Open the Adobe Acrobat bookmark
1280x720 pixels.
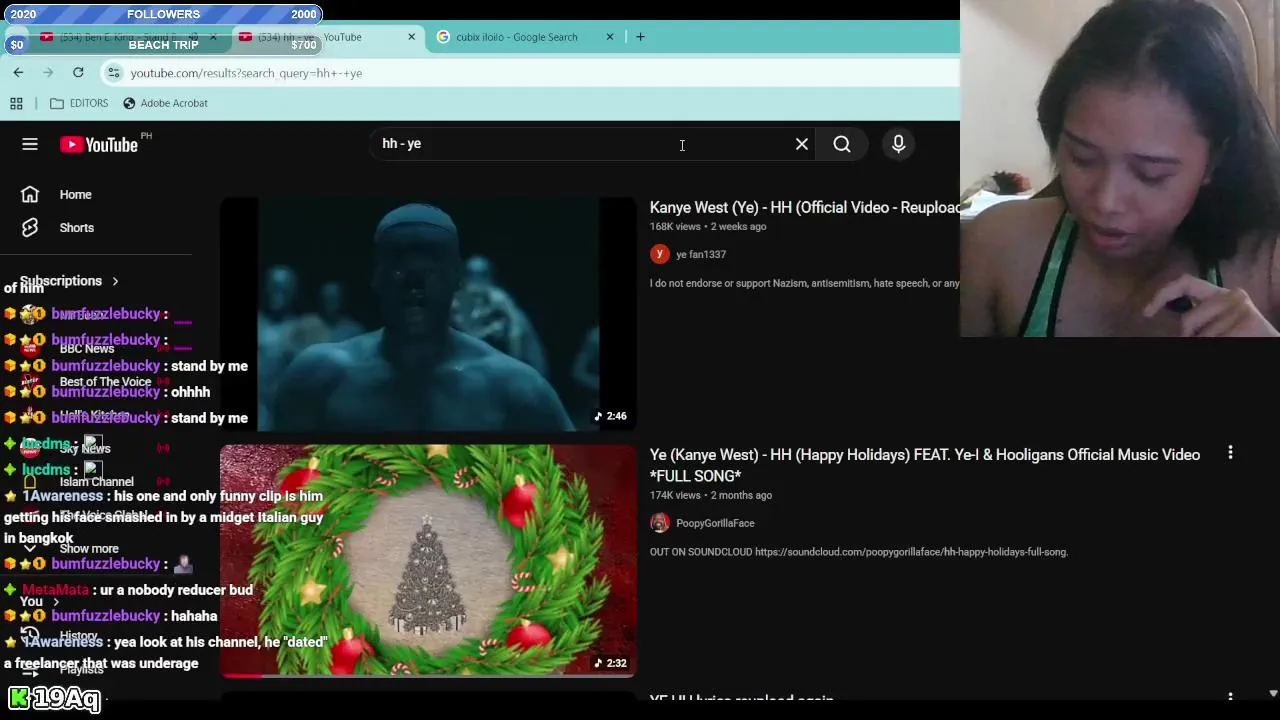(x=165, y=103)
